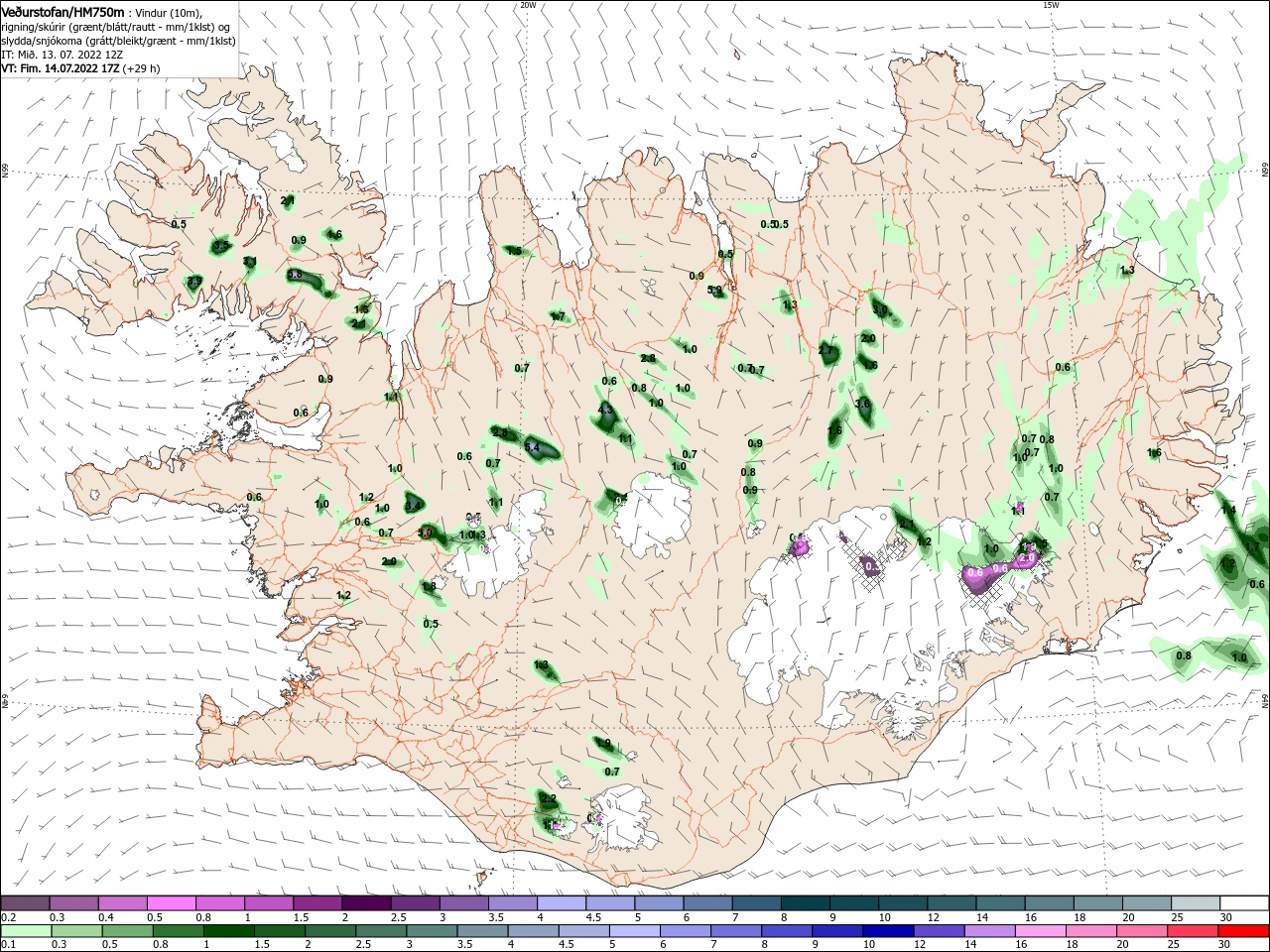Click the dark teal snow swatch between 8 and 9
This screenshot has width=1270, height=952.
(x=806, y=903)
